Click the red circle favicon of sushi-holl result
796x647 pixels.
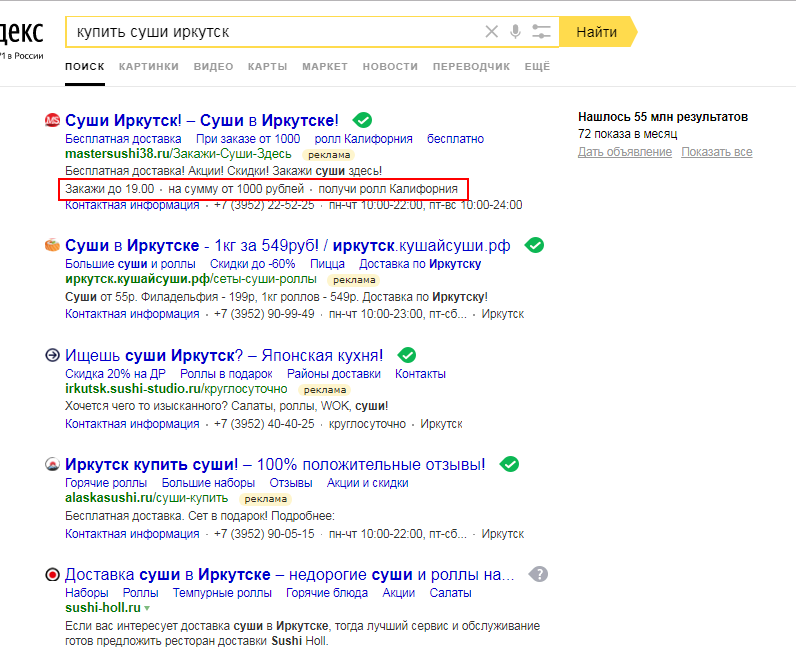click(52, 574)
